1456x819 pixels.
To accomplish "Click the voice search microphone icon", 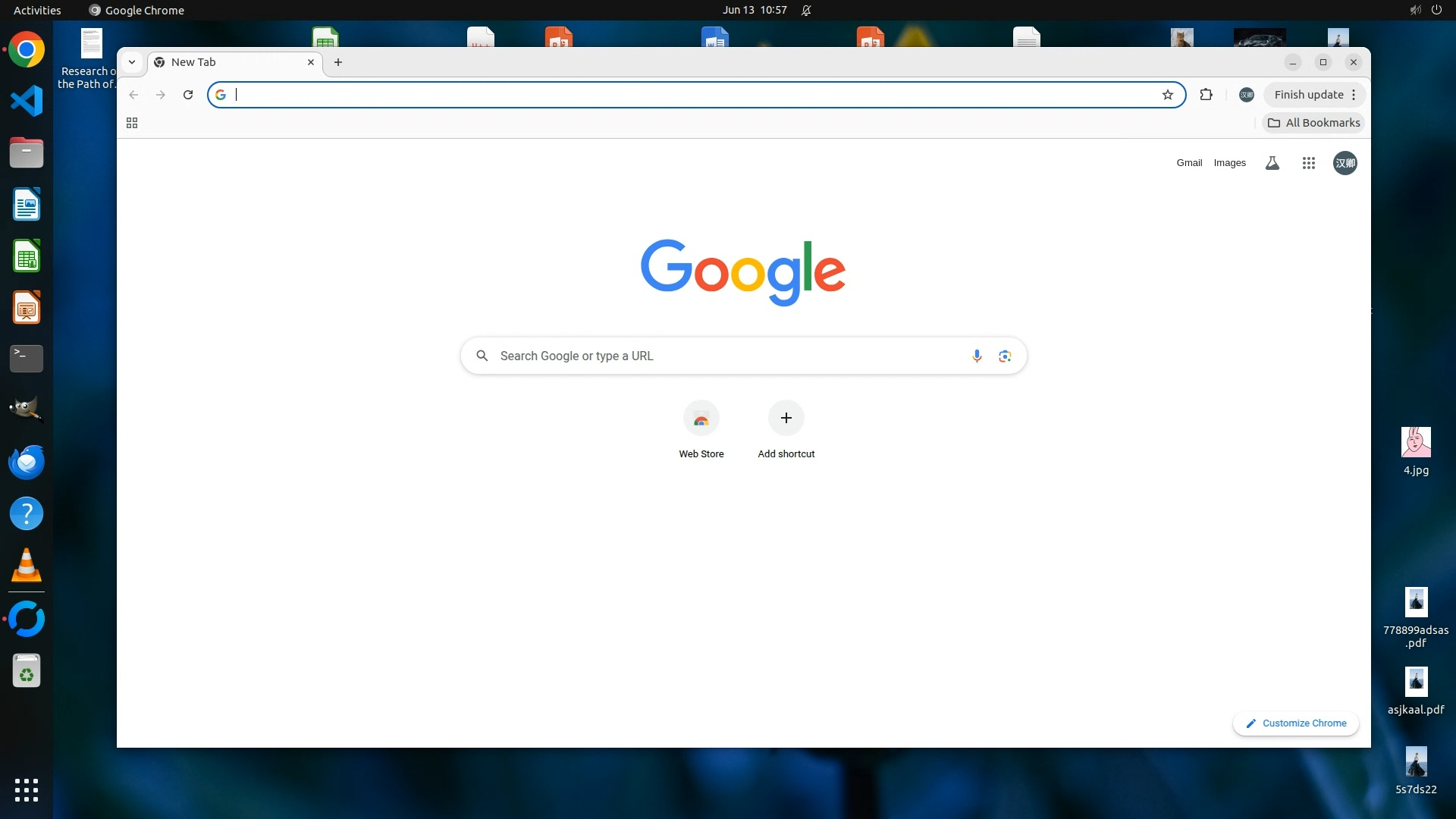I will [977, 356].
